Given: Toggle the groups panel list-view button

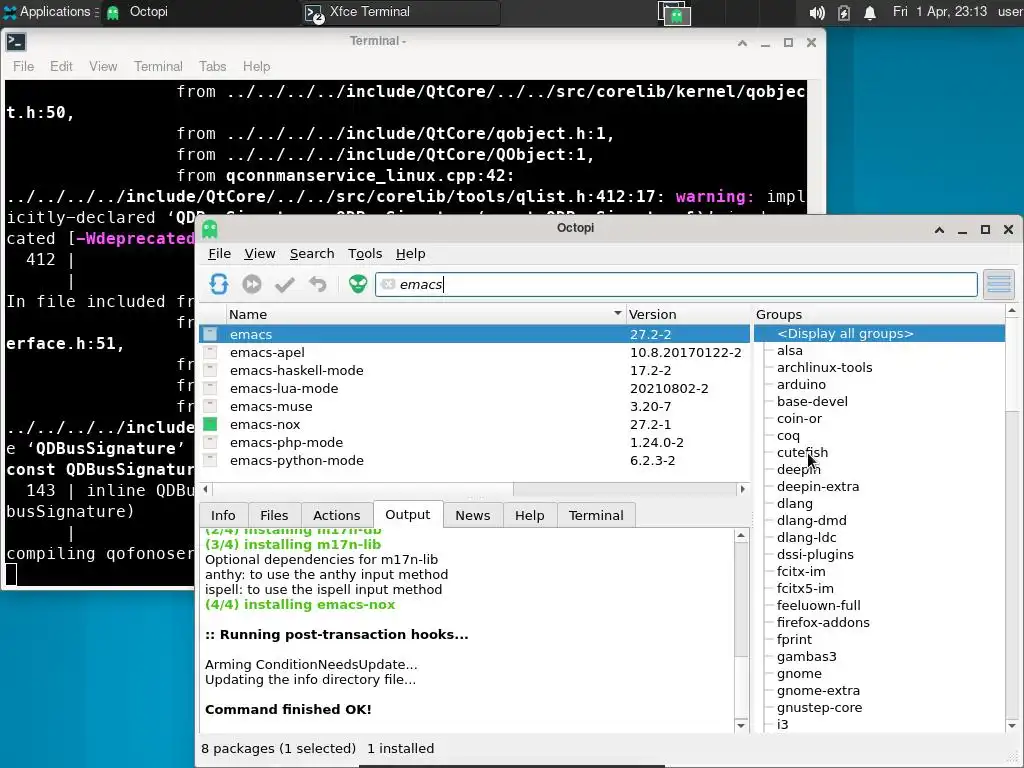Looking at the screenshot, I should pyautogui.click(x=999, y=284).
